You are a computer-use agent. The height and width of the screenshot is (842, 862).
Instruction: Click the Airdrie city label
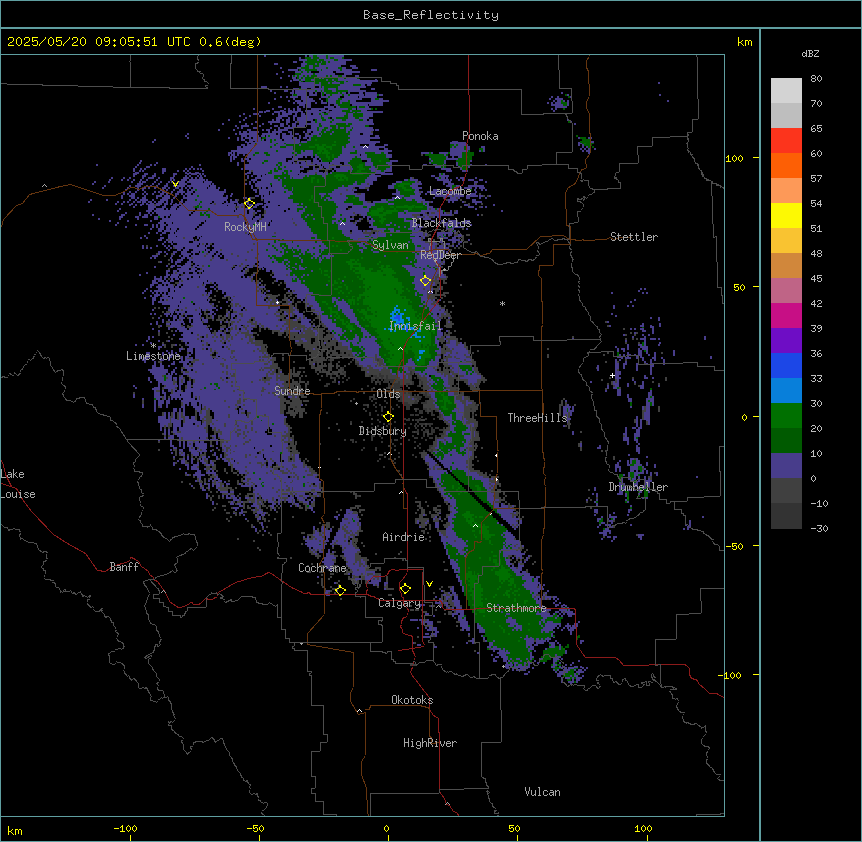403,537
